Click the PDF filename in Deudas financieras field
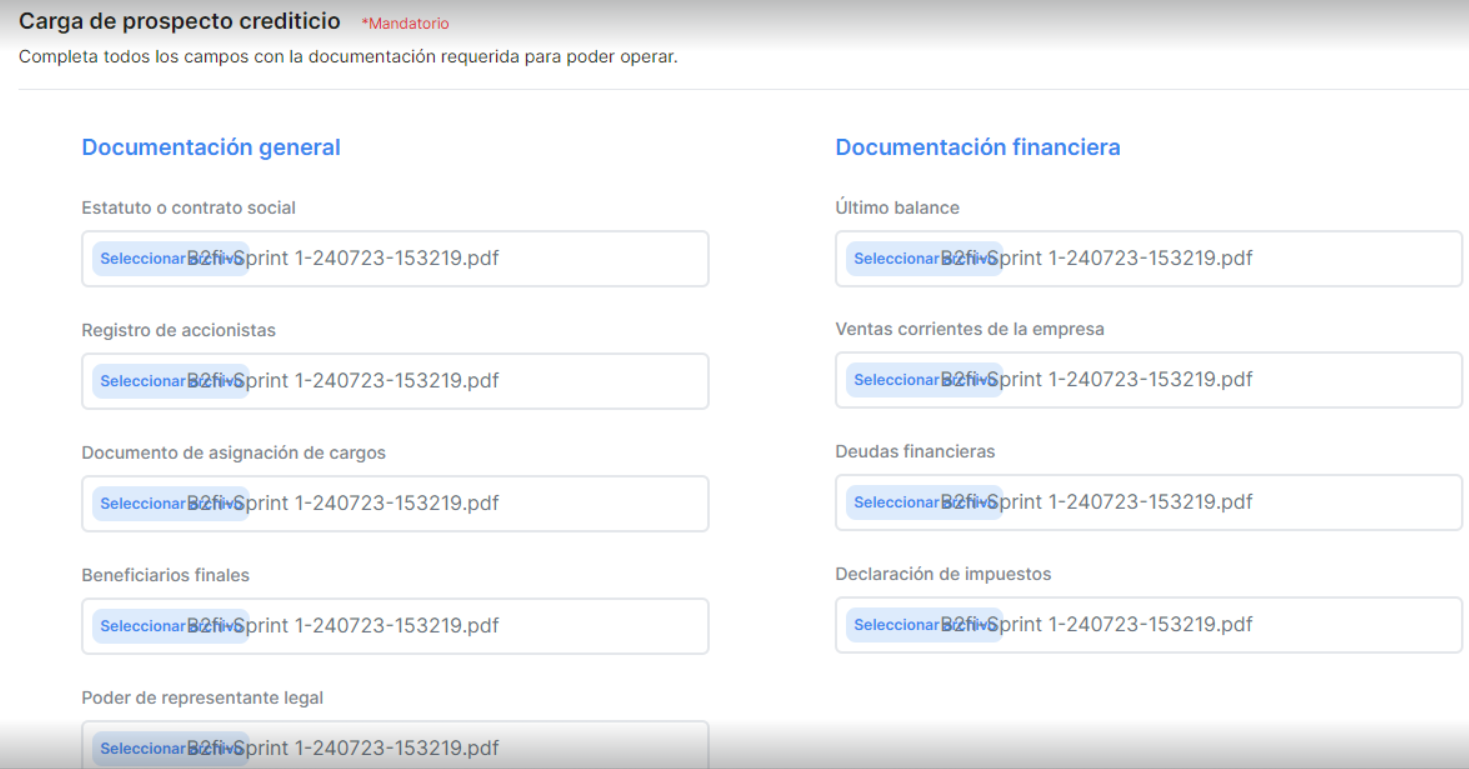Screen dimensions: 1469x769 click(x=1124, y=502)
